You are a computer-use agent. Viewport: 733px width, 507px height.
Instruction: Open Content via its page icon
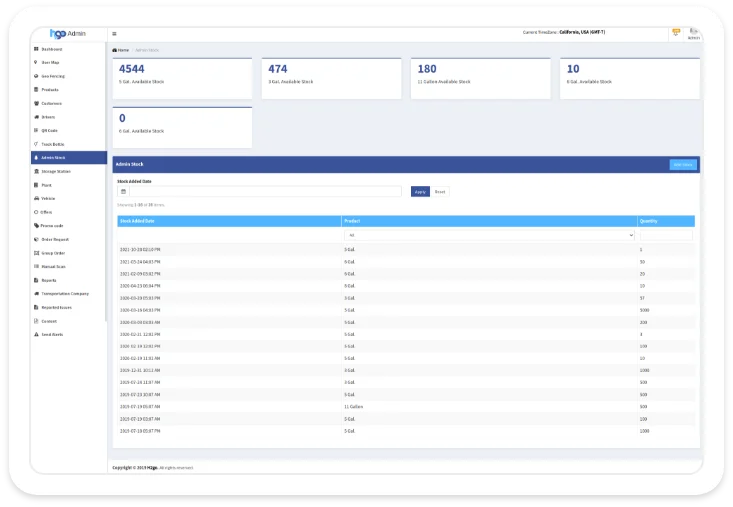click(36, 321)
